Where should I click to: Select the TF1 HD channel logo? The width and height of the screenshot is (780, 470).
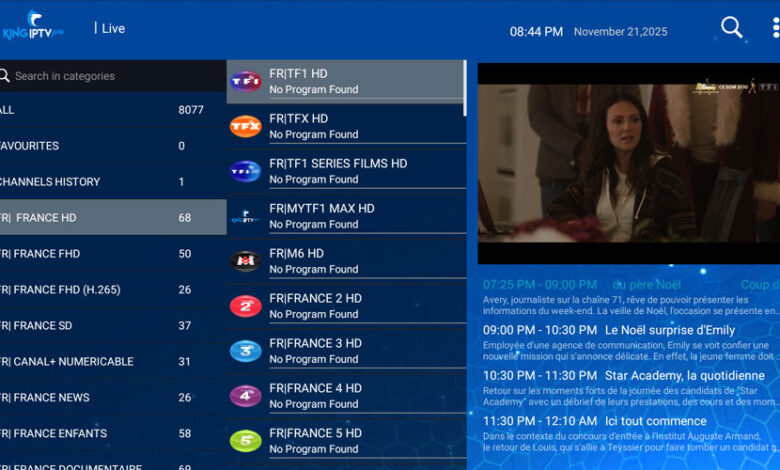pyautogui.click(x=245, y=81)
